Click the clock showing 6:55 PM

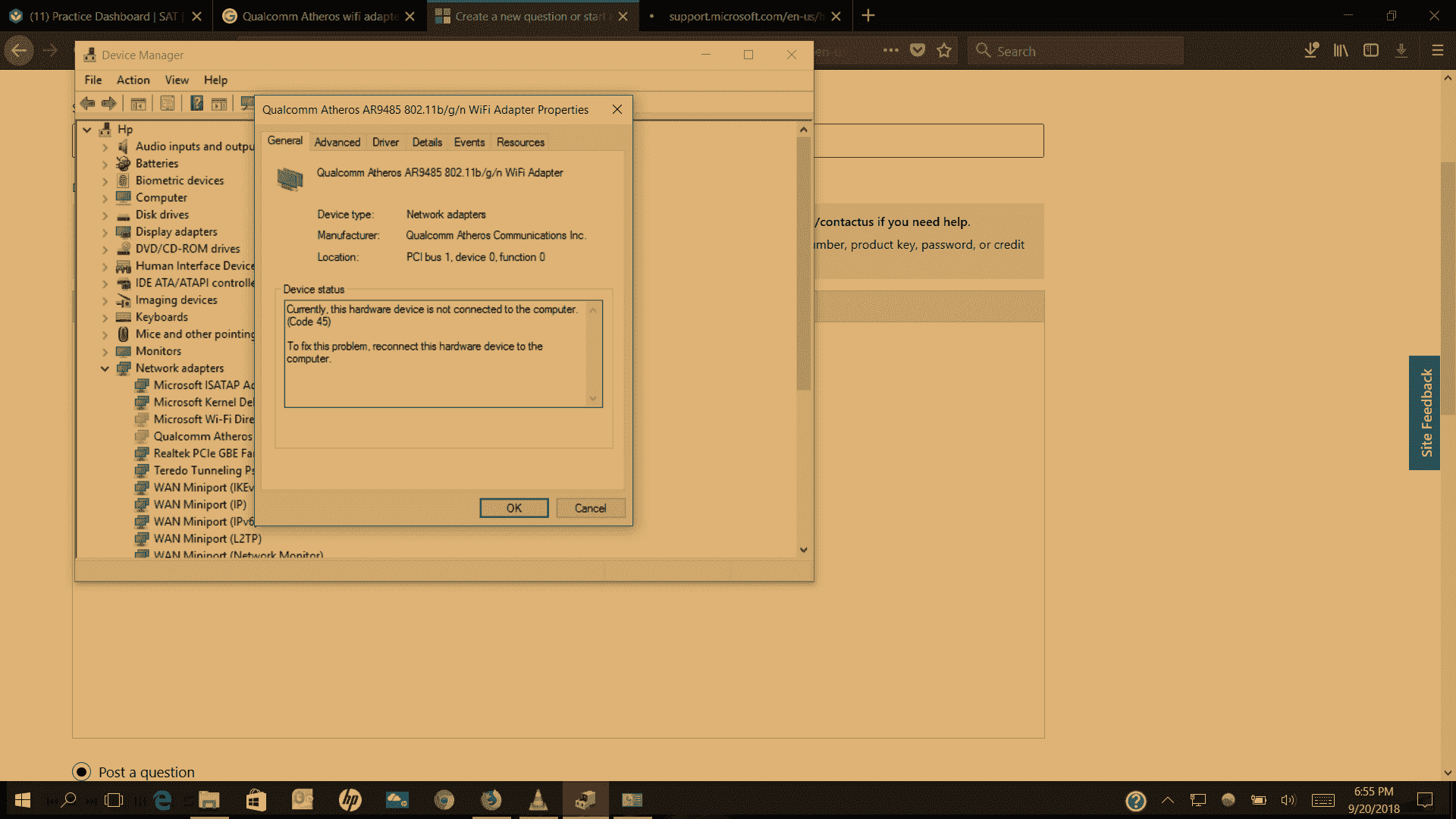1373,792
